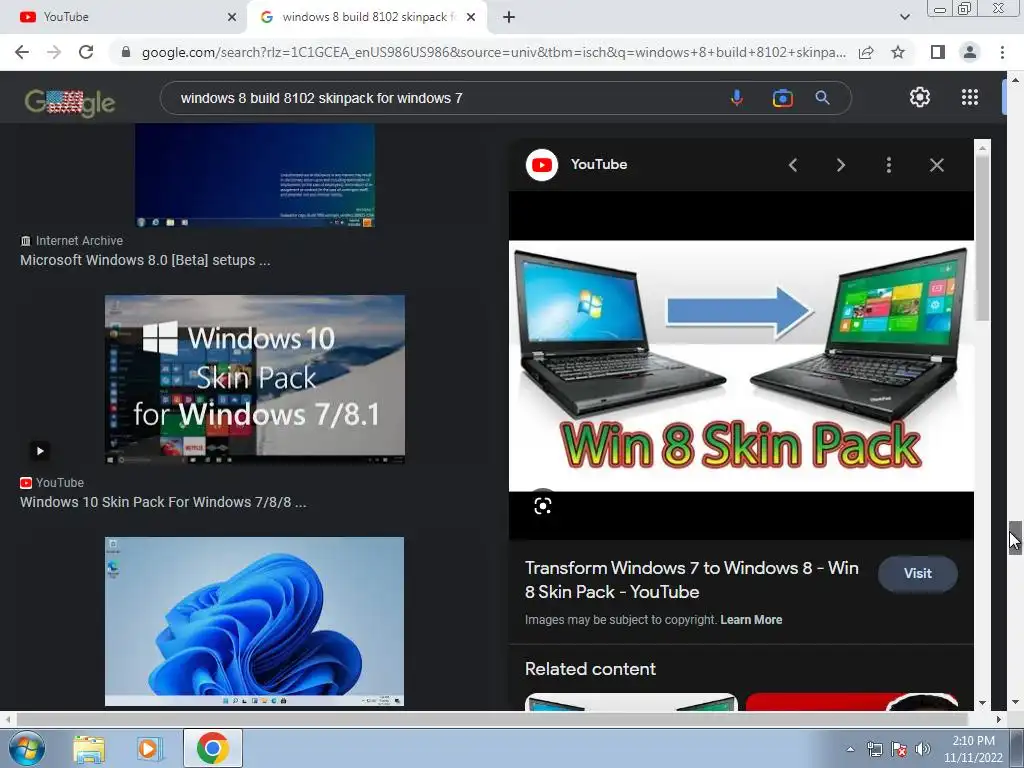Image resolution: width=1024 pixels, height=768 pixels.
Task: Reload the current page
Action: point(86,52)
